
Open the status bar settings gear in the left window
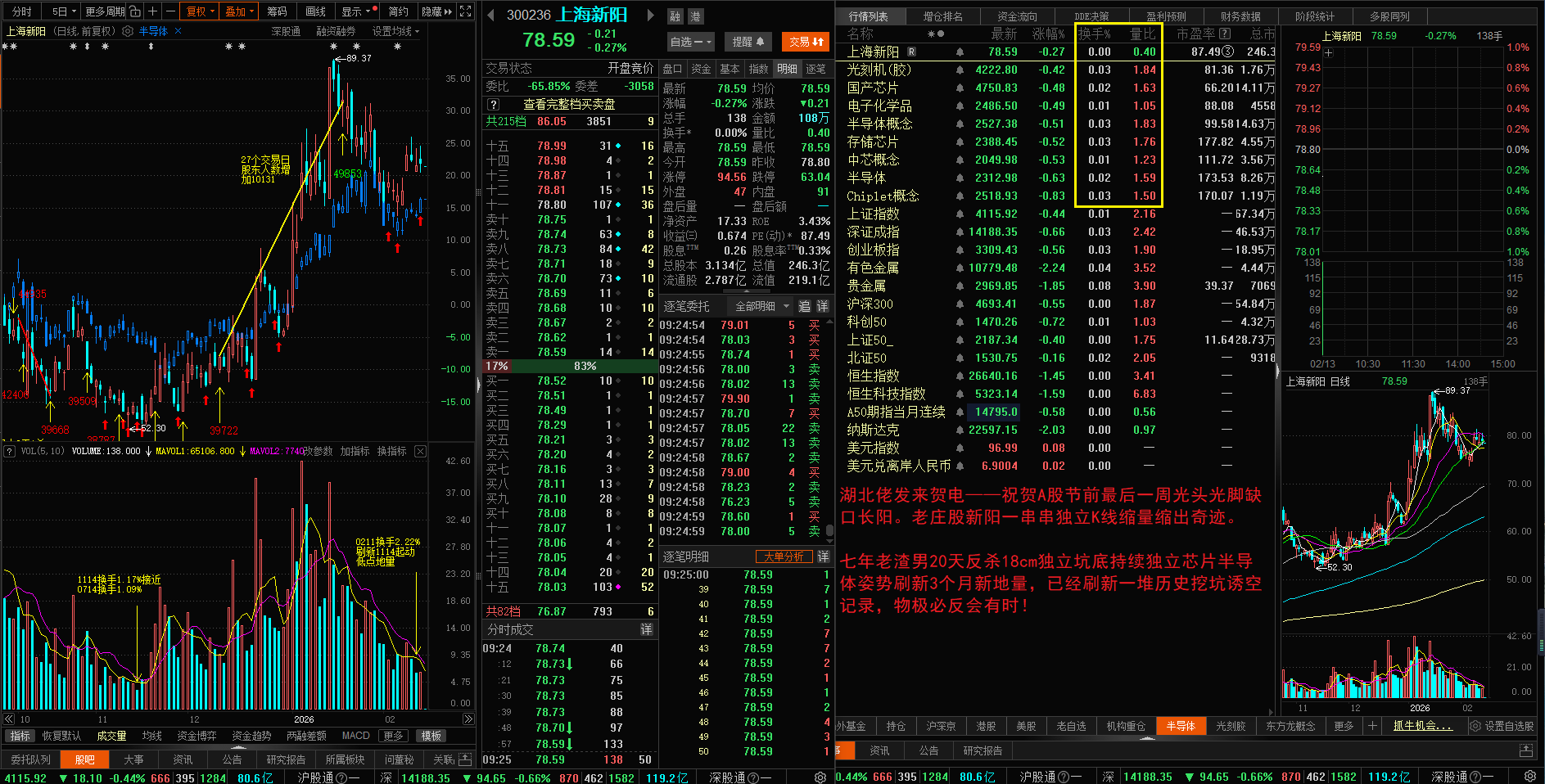[x=820, y=777]
